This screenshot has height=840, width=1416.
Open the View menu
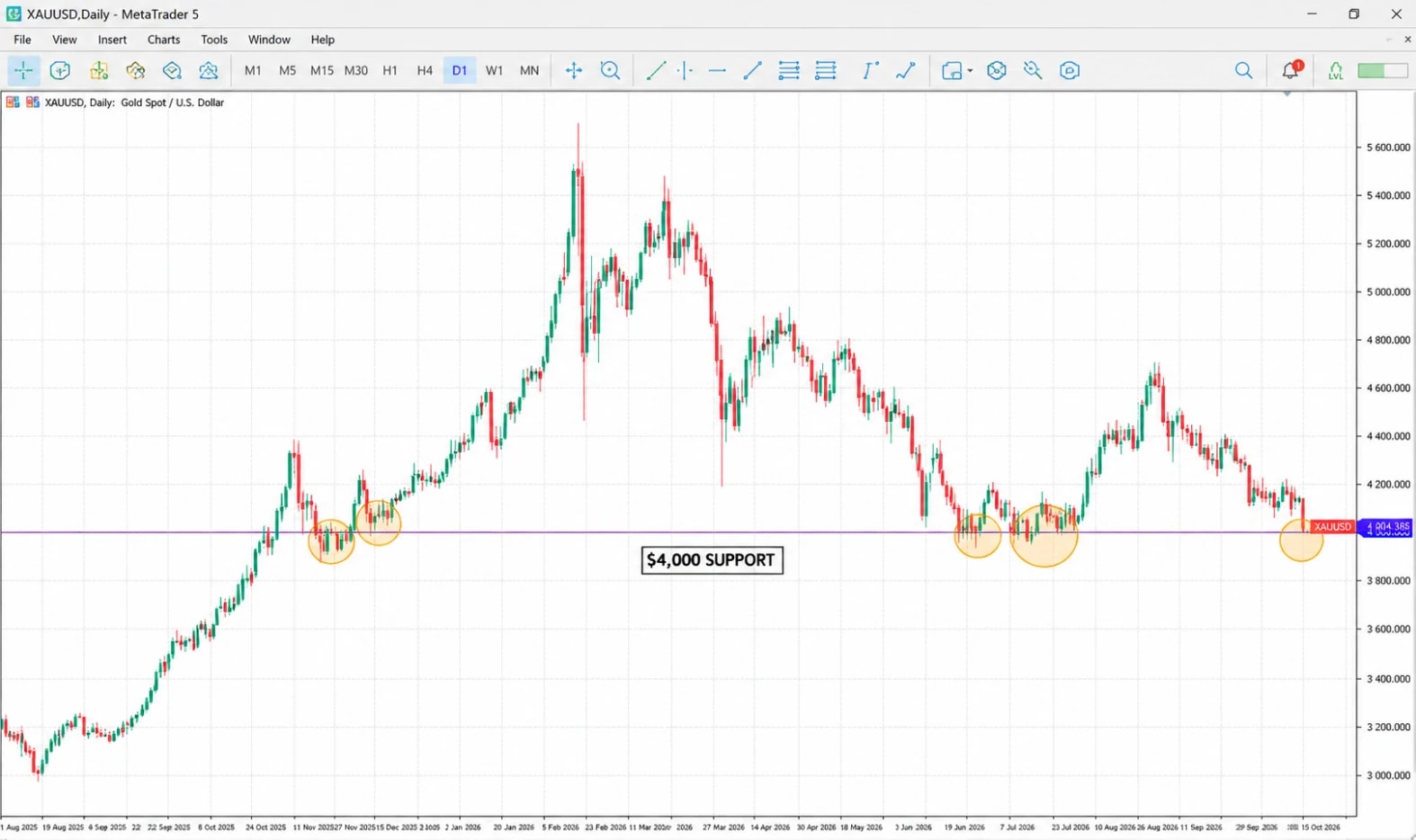pyautogui.click(x=65, y=40)
